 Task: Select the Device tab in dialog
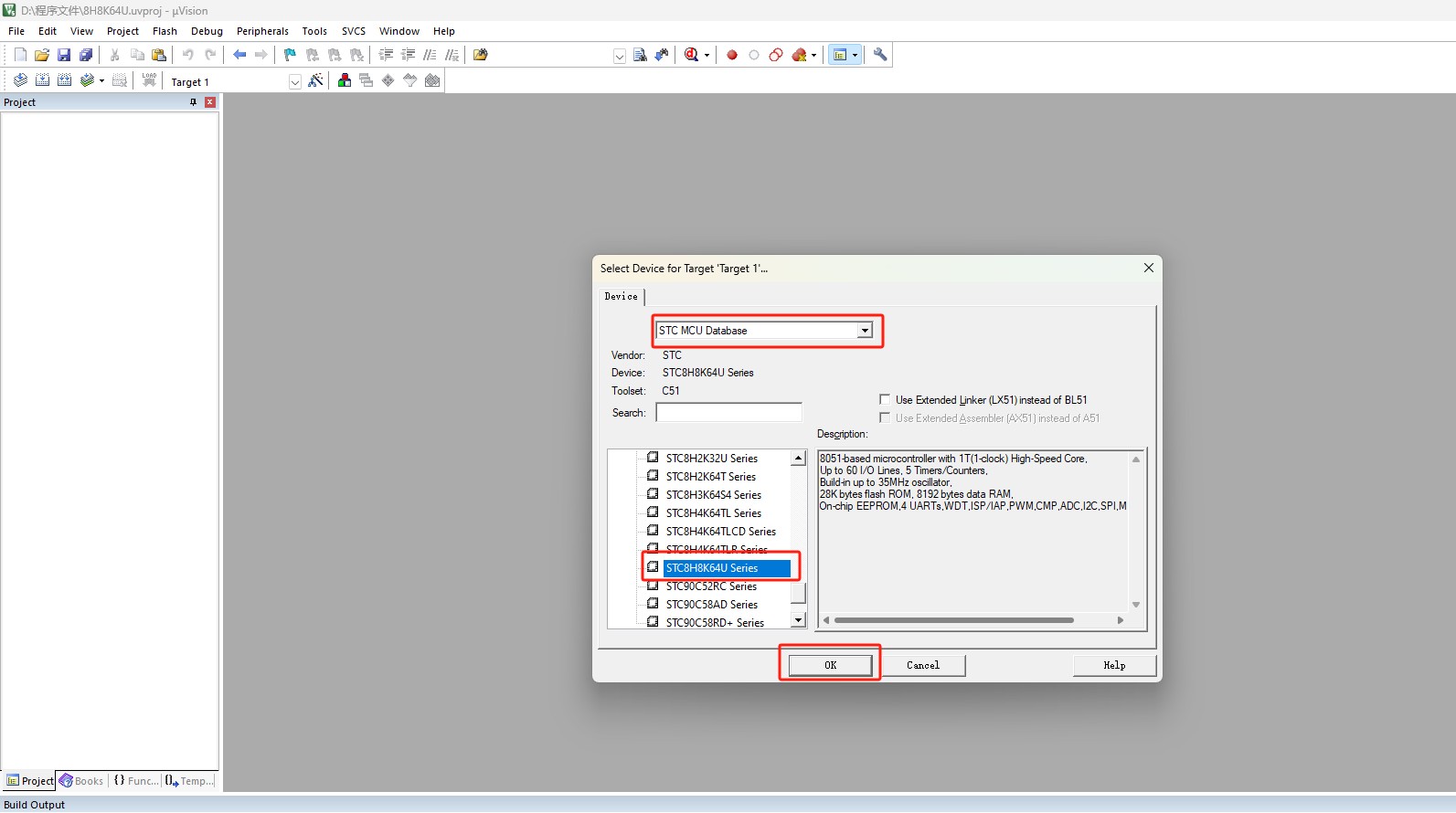[x=622, y=296]
